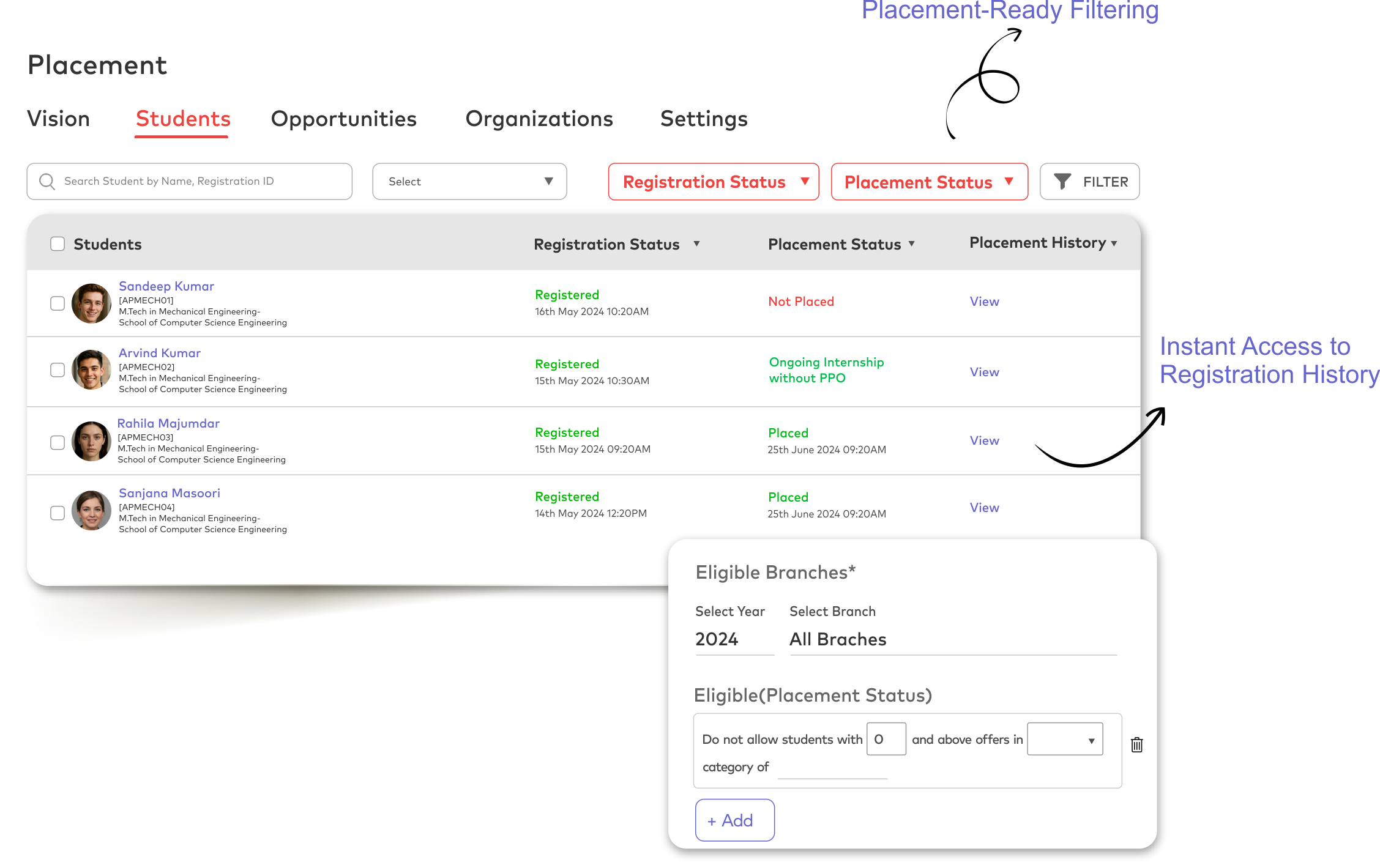Open the red Registration Status dropdown
Viewport: 1380px width, 868px height.
tap(713, 182)
